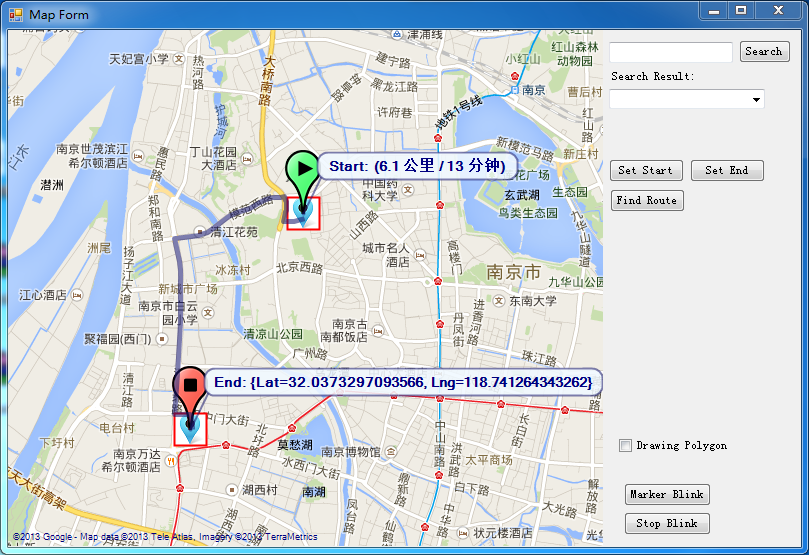Image resolution: width=809 pixels, height=555 pixels.
Task: Click the 南京市 city label
Action: tap(513, 272)
